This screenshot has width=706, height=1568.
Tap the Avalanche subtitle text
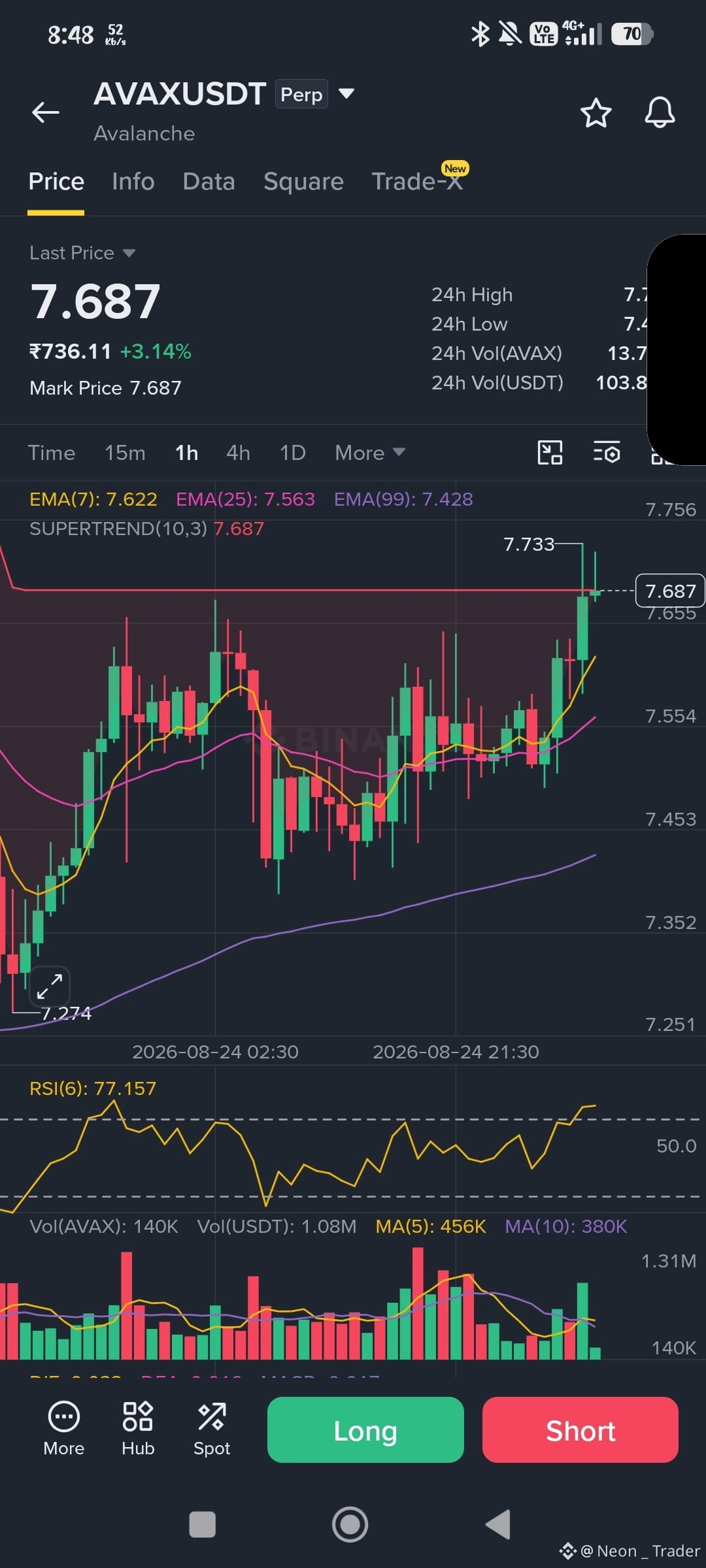(x=144, y=133)
